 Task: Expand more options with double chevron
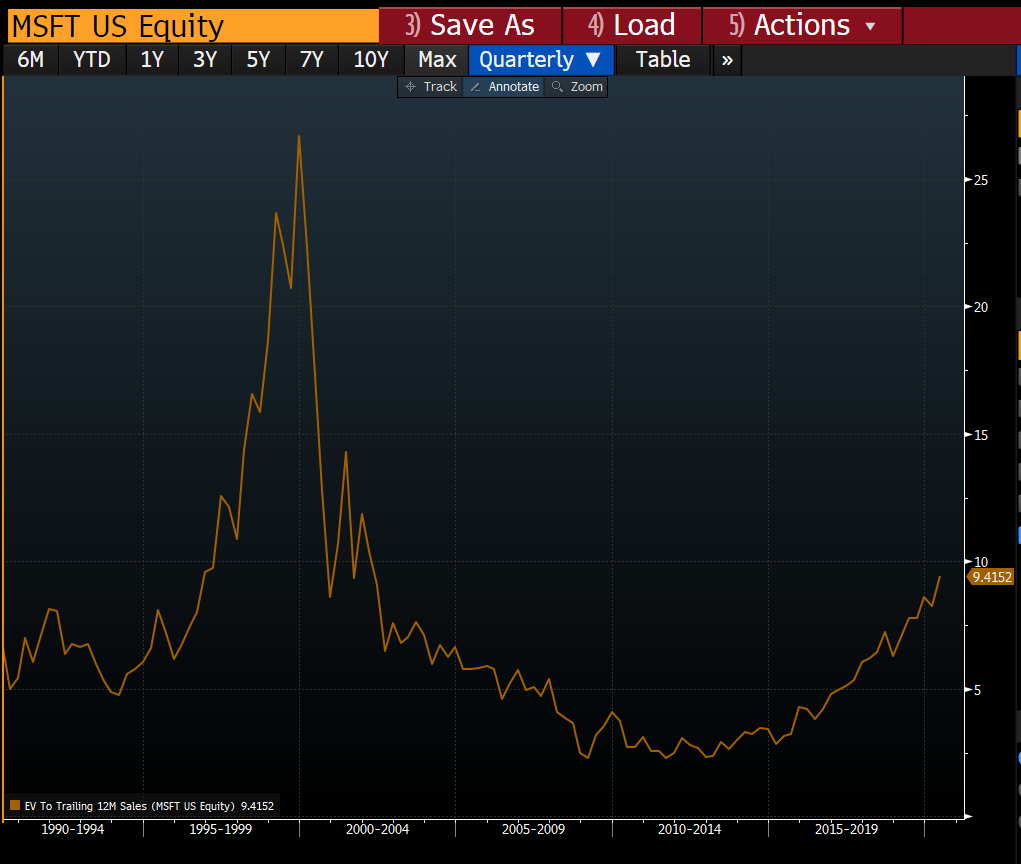click(x=727, y=61)
